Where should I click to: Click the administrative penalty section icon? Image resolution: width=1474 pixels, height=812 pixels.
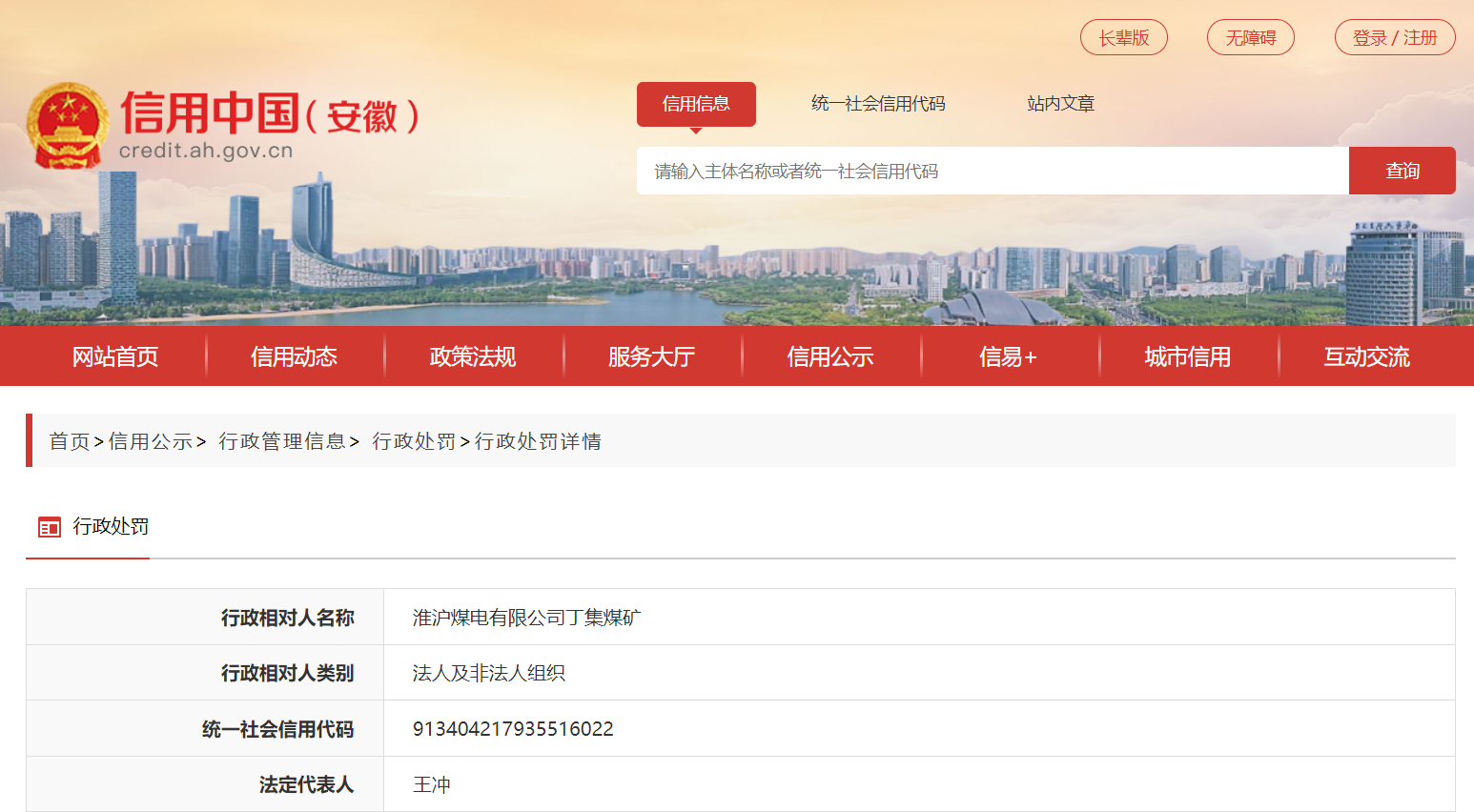(49, 527)
